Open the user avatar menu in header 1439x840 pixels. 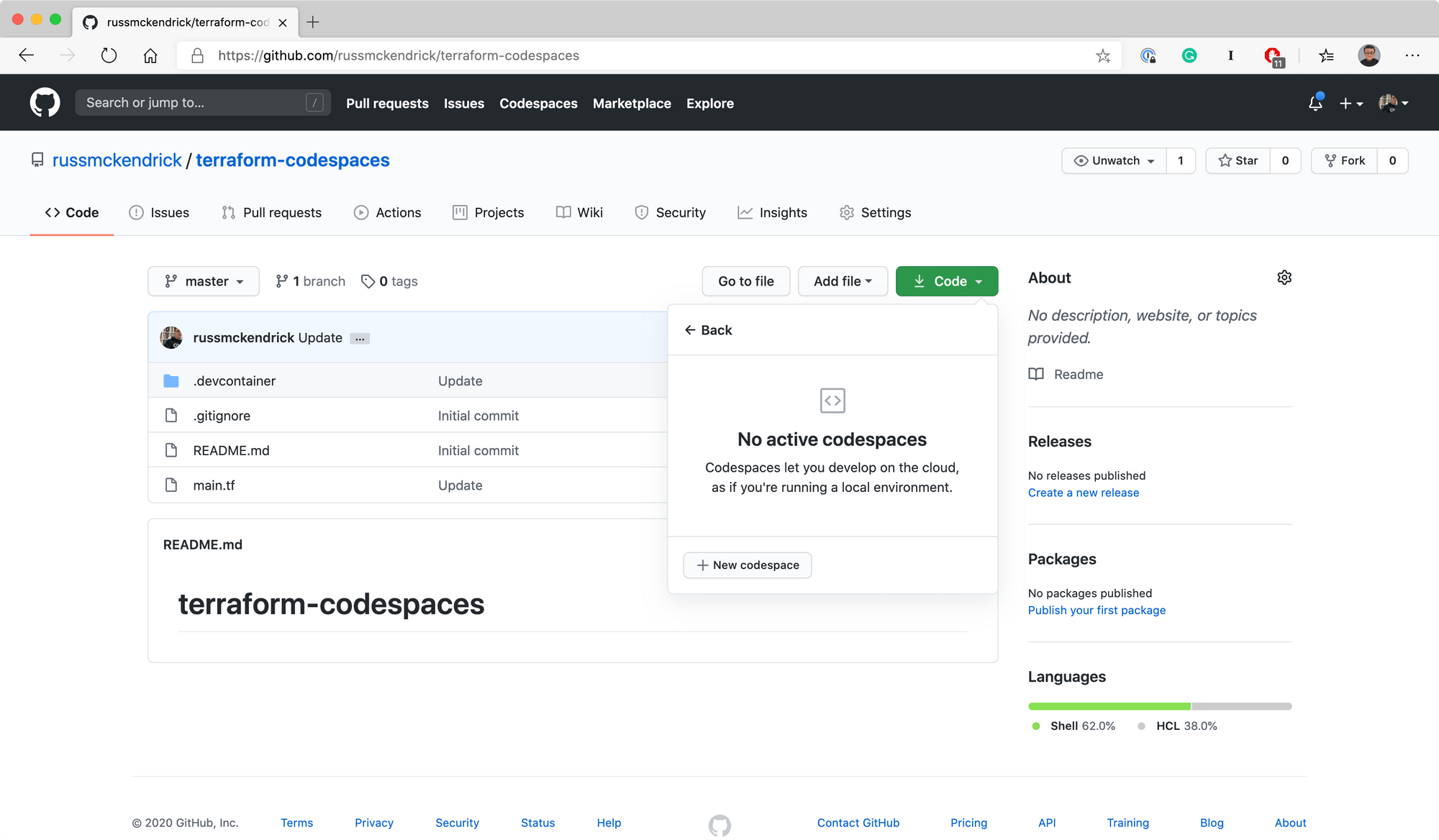1394,103
